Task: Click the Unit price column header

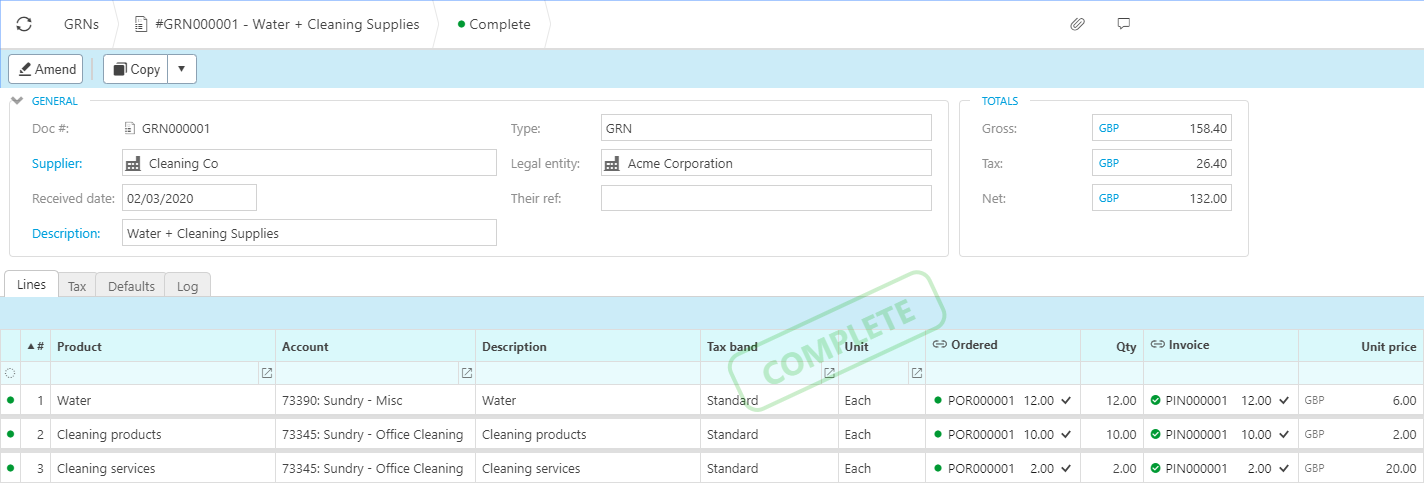Action: point(1361,346)
